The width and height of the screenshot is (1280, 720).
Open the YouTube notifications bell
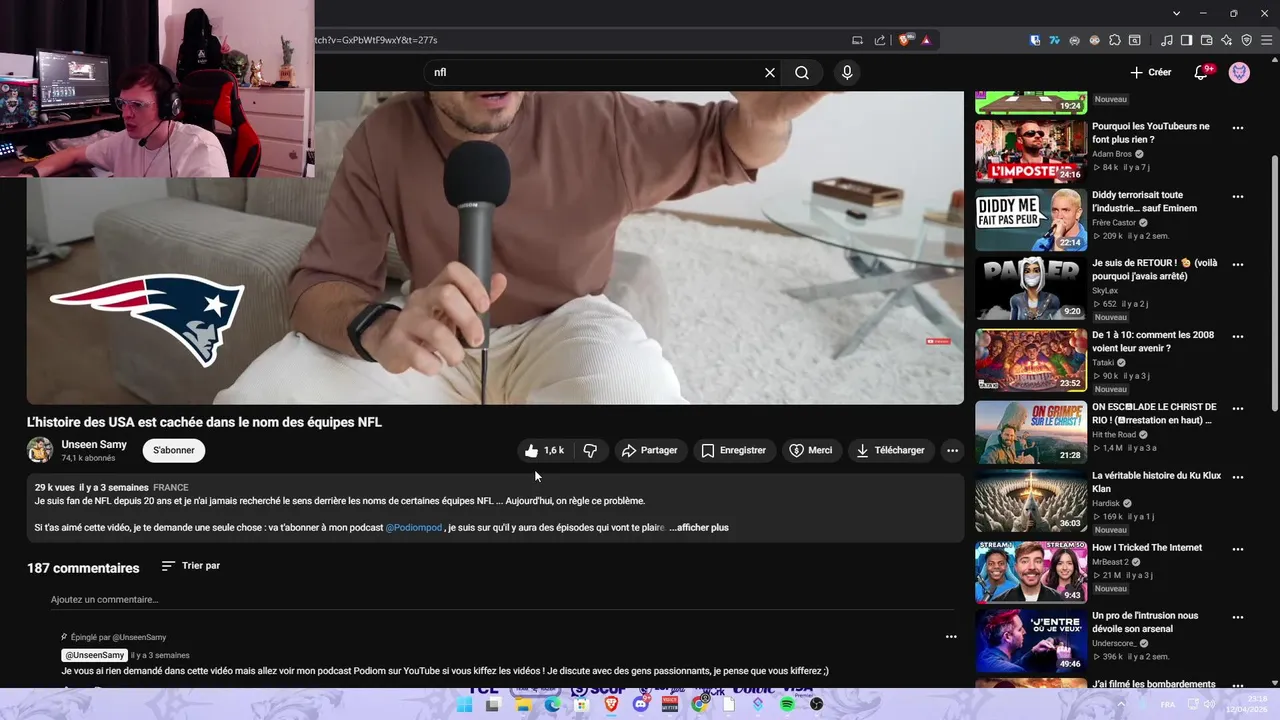pyautogui.click(x=1203, y=72)
